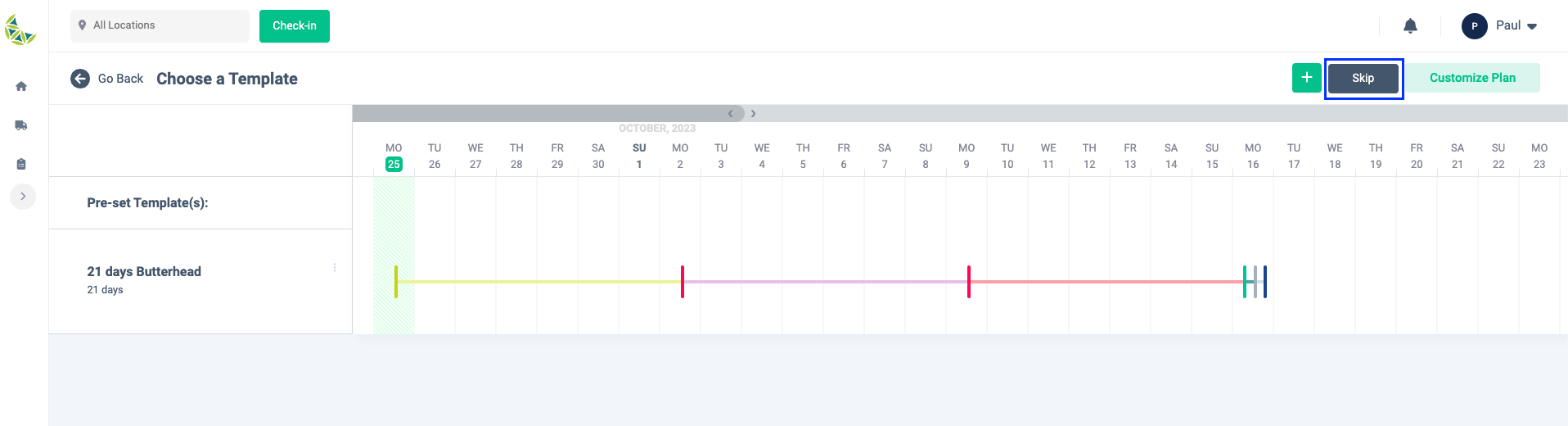Open the clipboard tasks sidebar icon
This screenshot has height=426, width=1568.
pos(21,164)
